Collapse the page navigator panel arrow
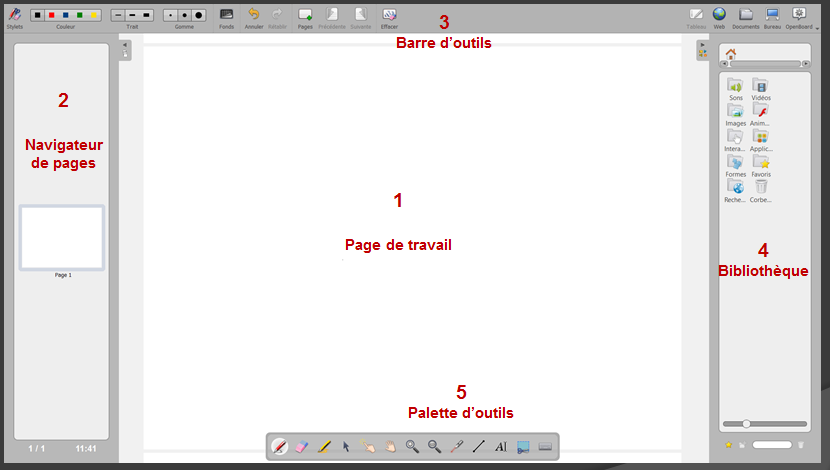The height and width of the screenshot is (470, 830). tap(125, 45)
